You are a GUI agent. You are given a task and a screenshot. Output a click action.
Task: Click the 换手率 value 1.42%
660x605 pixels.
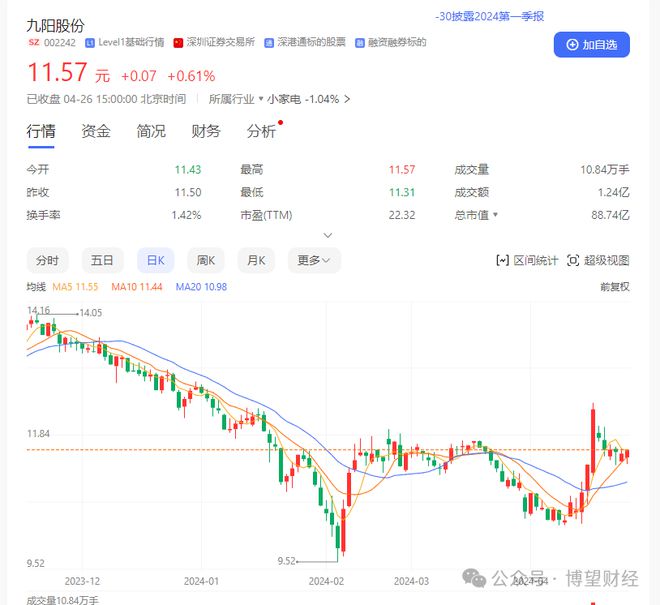tap(186, 215)
